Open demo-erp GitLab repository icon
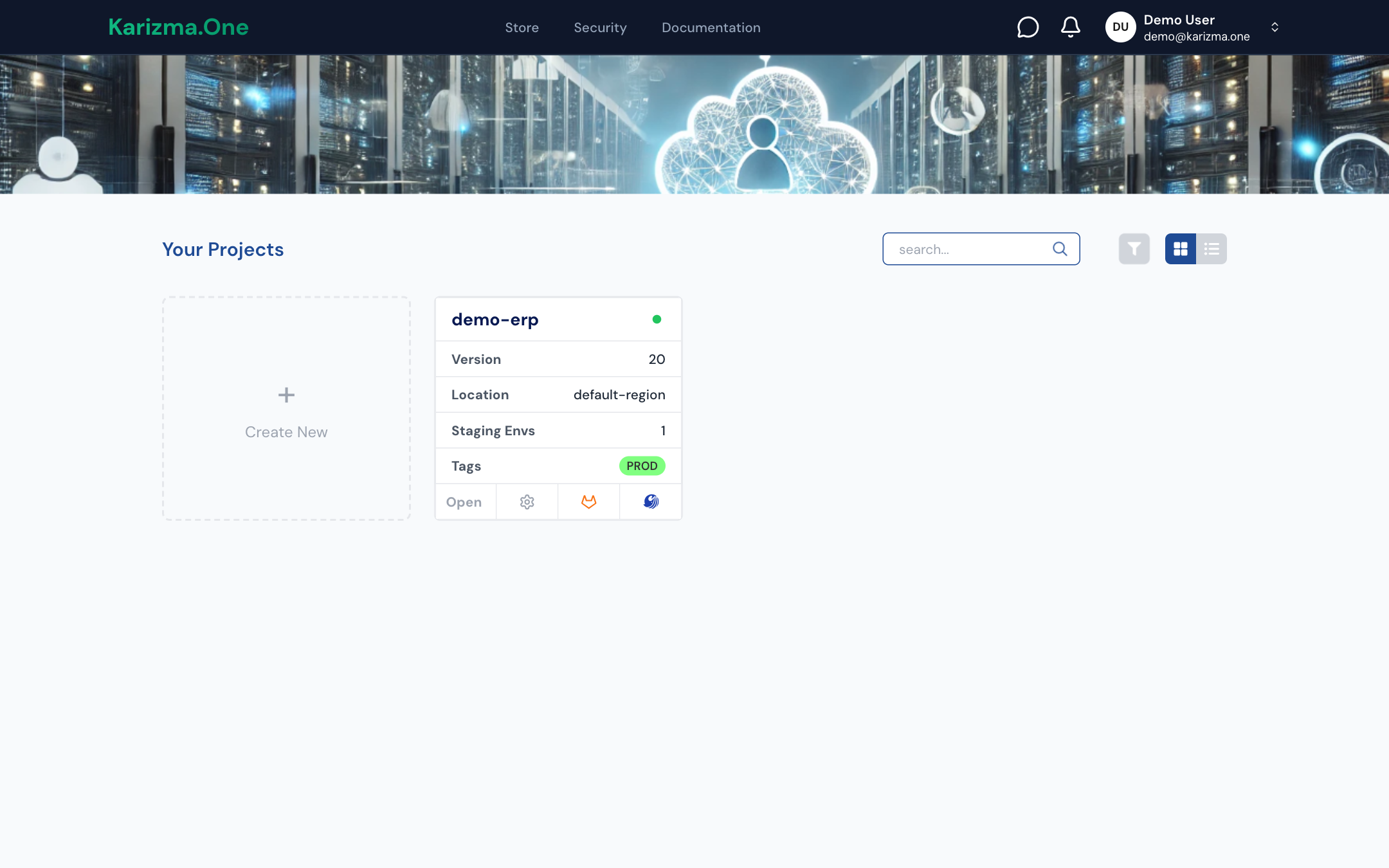The image size is (1389, 868). tap(589, 502)
